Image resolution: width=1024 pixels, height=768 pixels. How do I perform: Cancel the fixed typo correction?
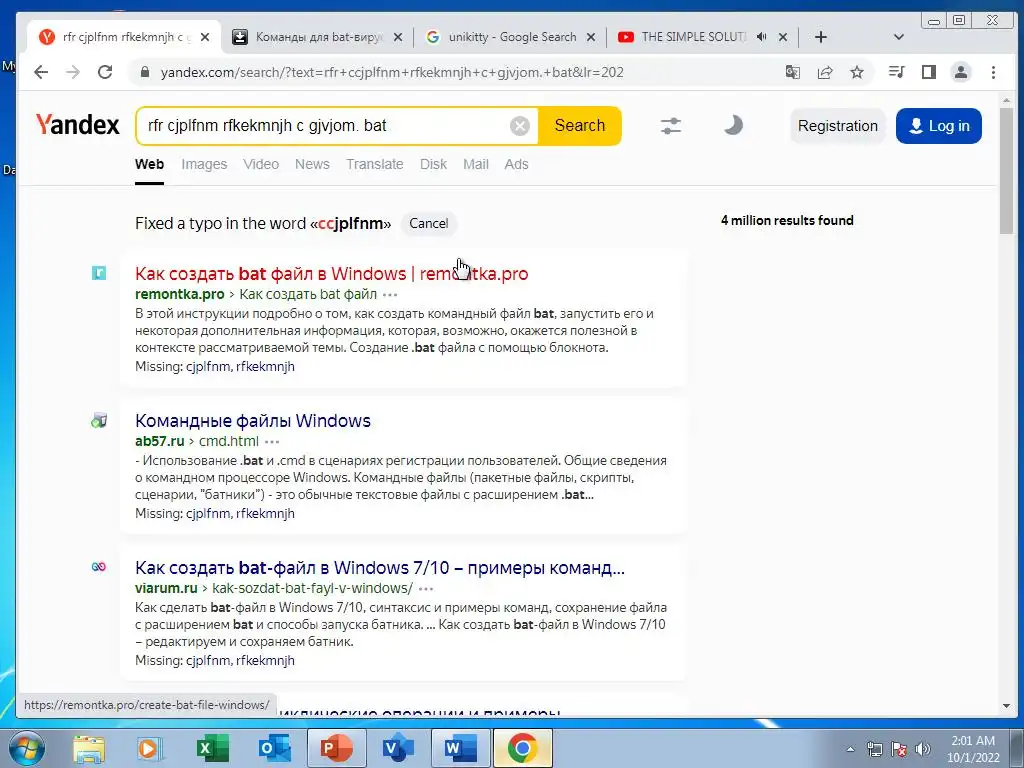tap(428, 223)
